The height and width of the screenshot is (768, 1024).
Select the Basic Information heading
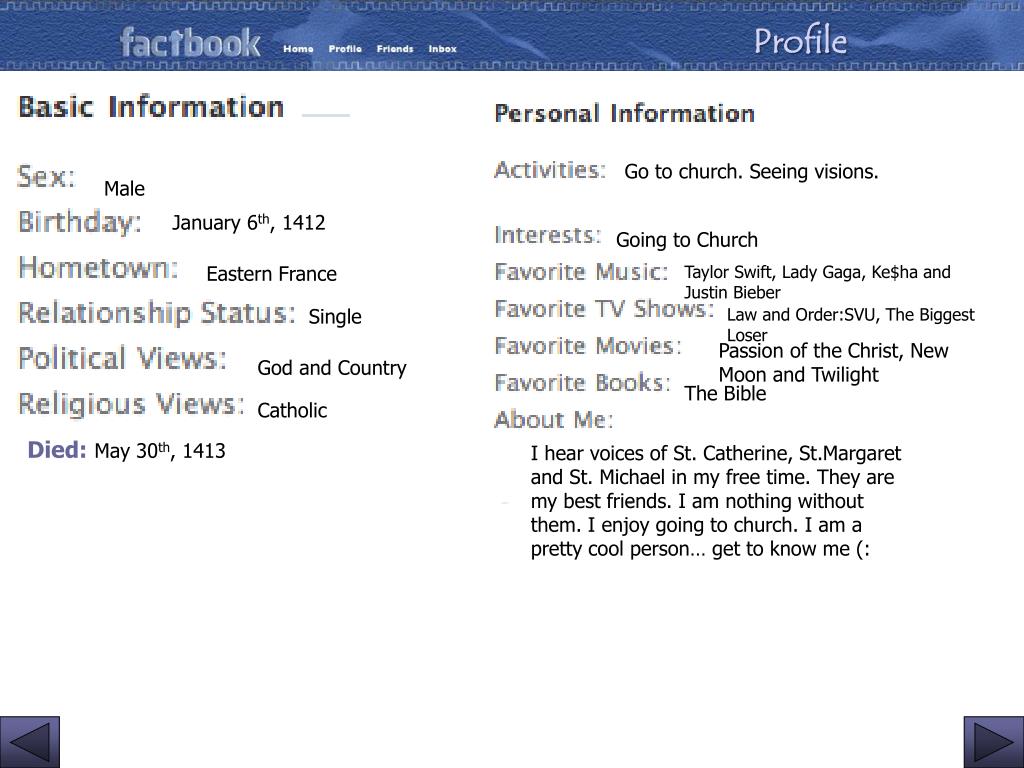coord(151,107)
